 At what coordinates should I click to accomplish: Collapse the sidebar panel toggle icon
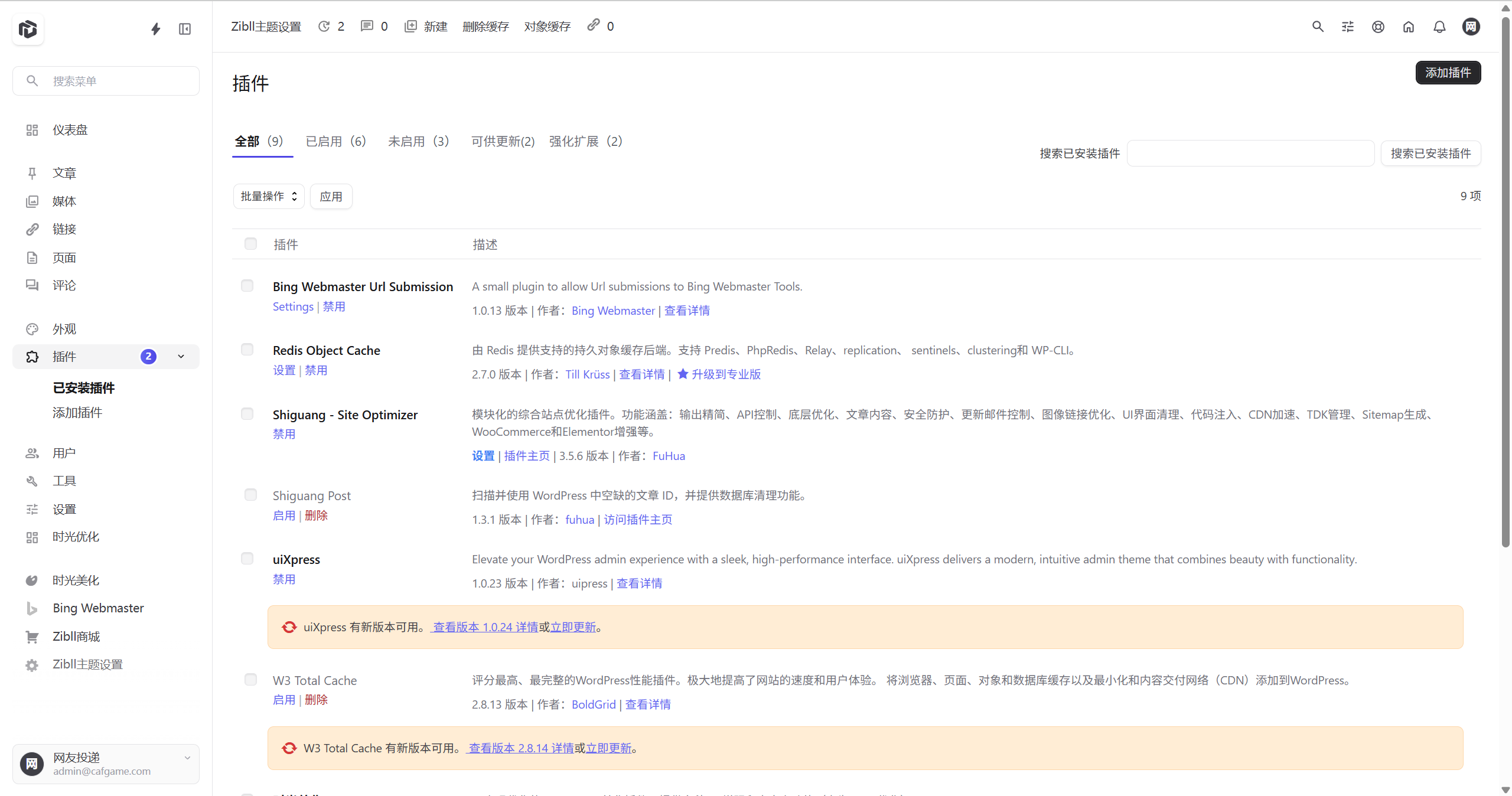(185, 29)
